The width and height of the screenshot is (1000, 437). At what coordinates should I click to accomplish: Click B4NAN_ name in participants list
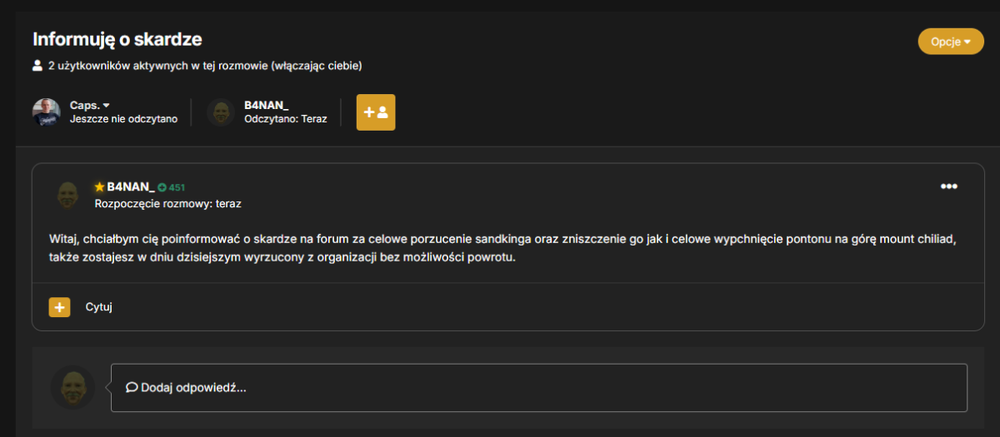(267, 105)
